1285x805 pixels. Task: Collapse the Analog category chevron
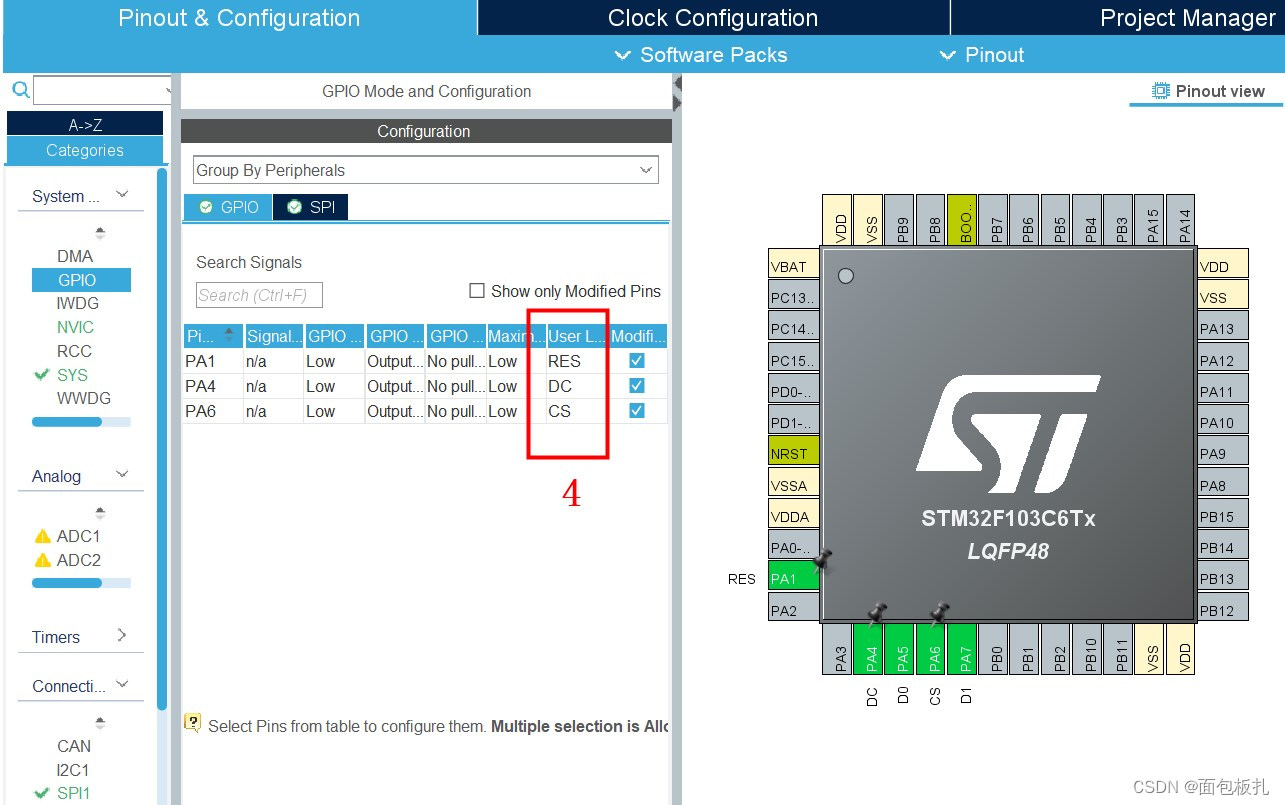122,475
